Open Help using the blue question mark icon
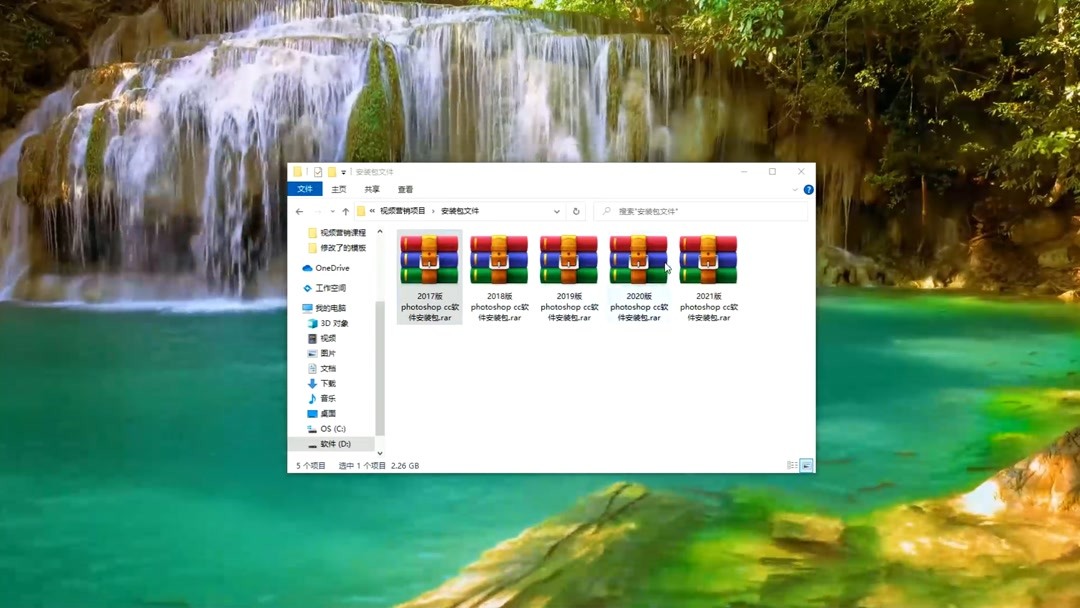Viewport: 1080px width, 608px height. [808, 189]
